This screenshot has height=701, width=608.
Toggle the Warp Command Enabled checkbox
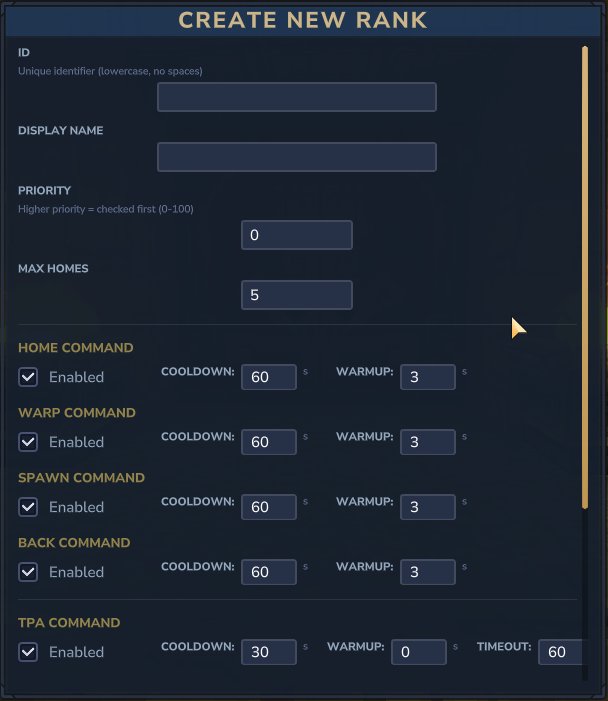28,442
